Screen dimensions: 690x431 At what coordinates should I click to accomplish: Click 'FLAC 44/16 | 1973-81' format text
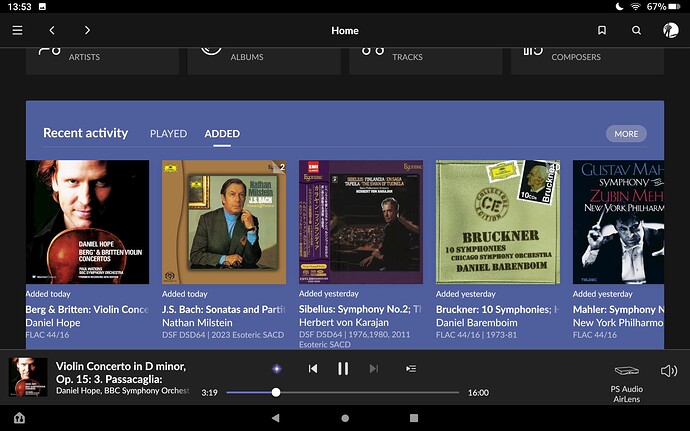(x=476, y=335)
